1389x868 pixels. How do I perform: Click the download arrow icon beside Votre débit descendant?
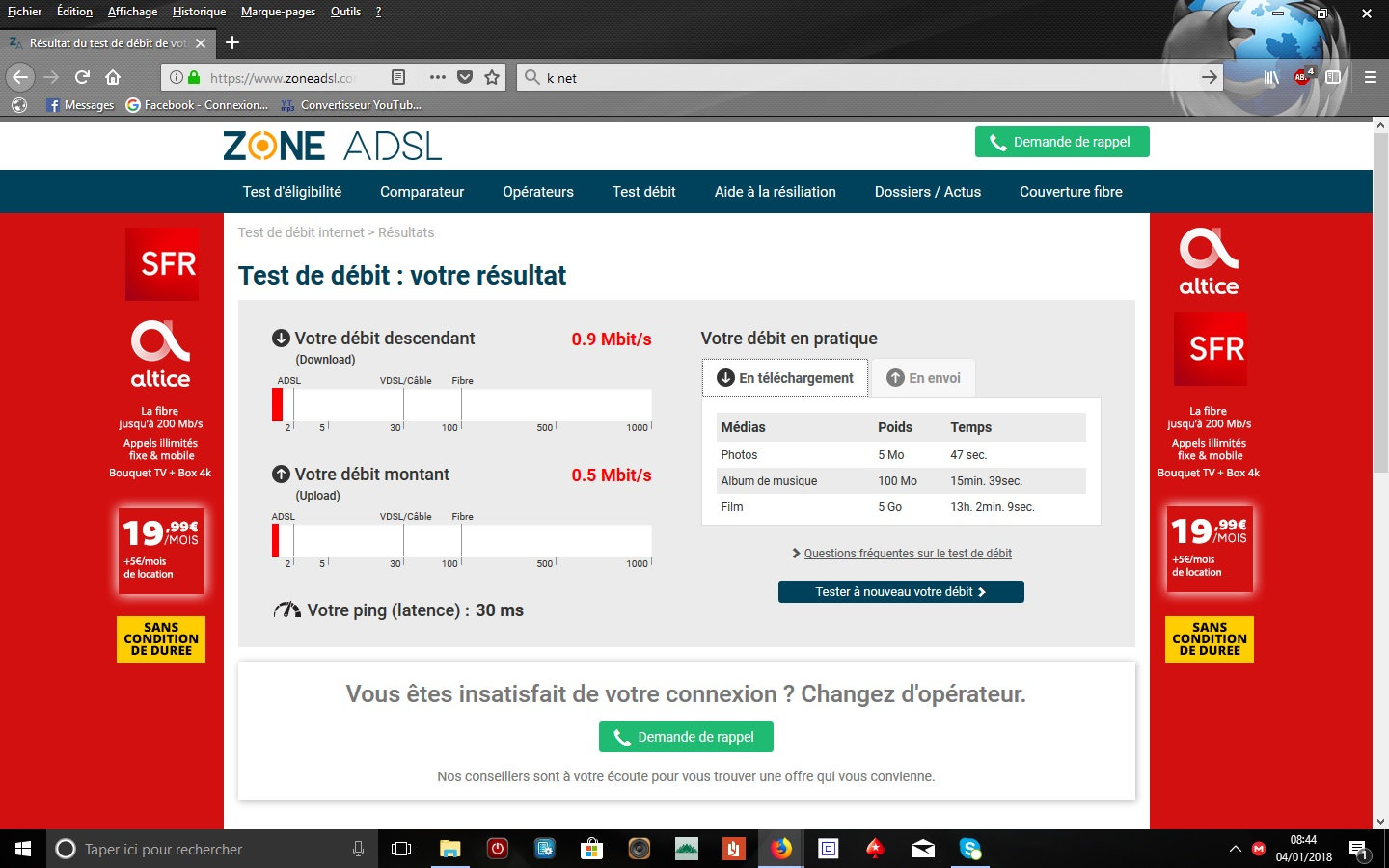click(x=281, y=339)
